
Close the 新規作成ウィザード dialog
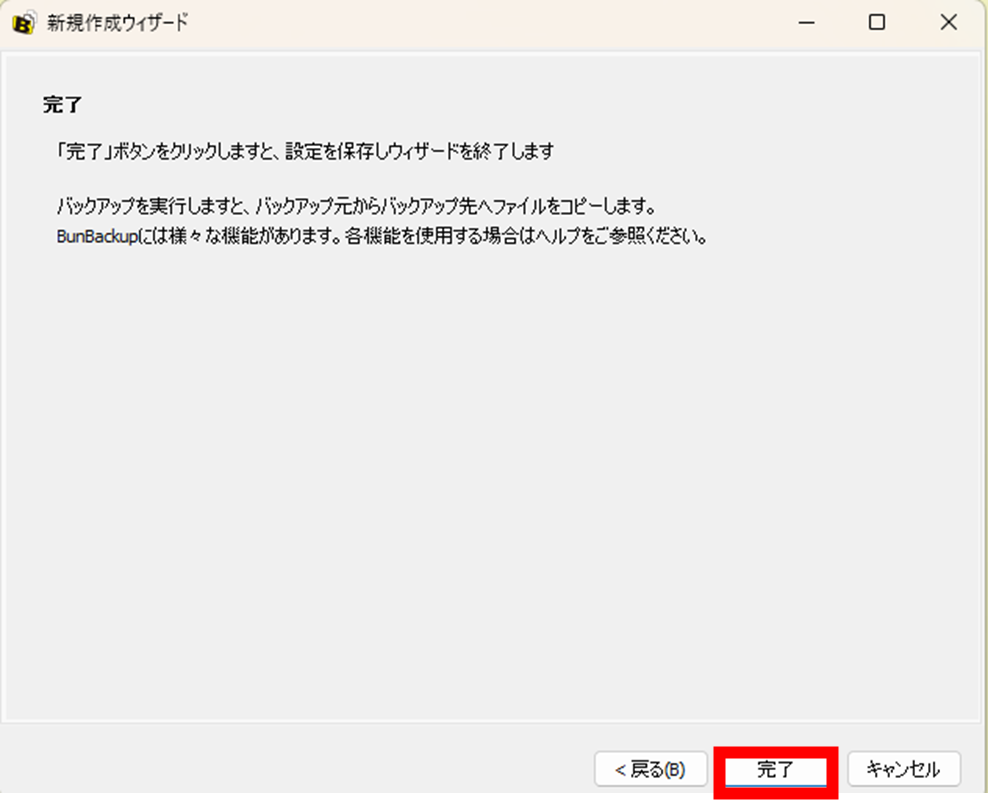tap(948, 21)
